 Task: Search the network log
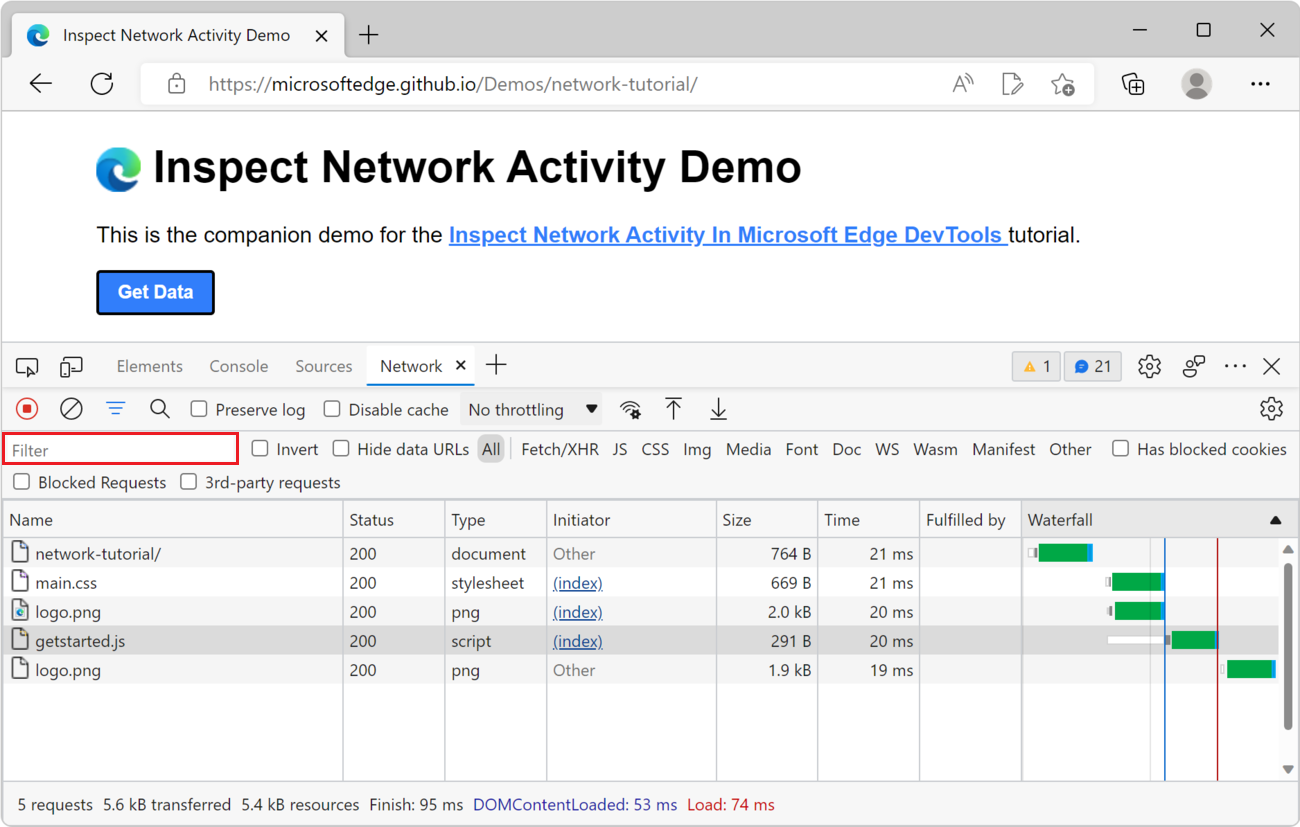[160, 409]
